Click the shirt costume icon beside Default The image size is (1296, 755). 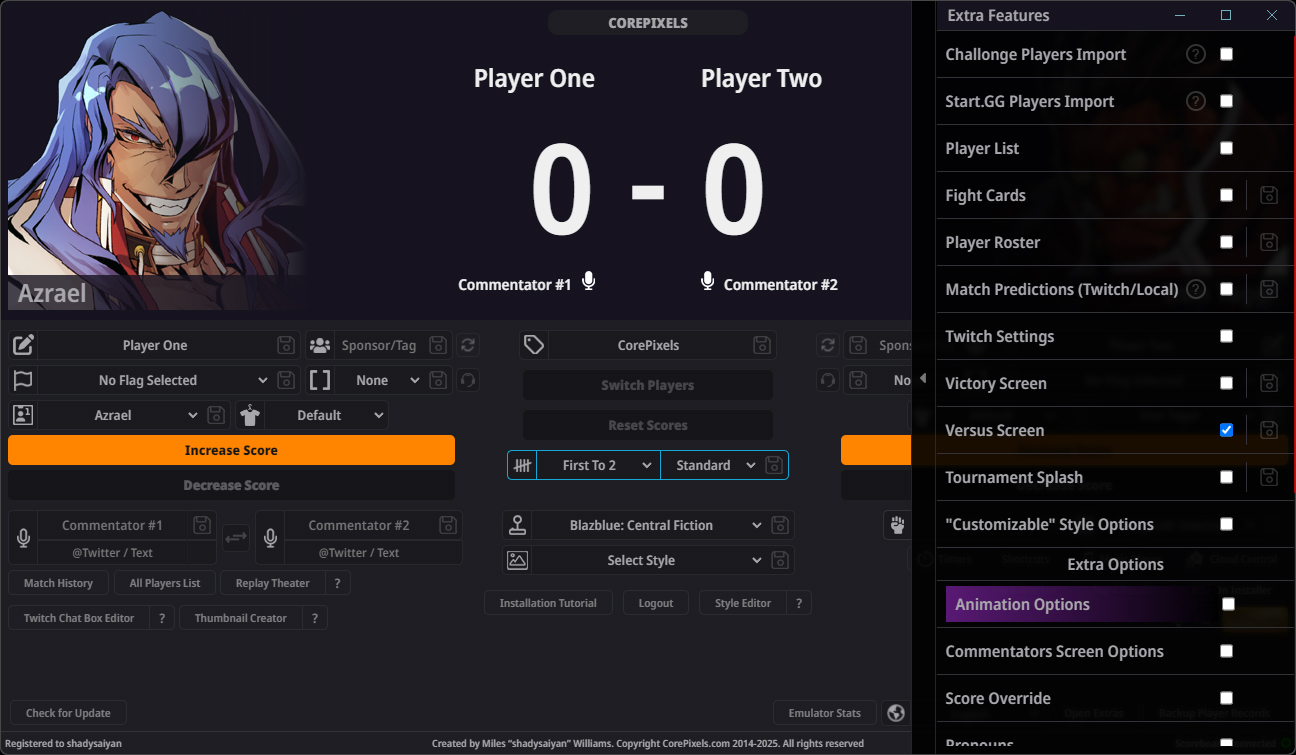pyautogui.click(x=250, y=415)
